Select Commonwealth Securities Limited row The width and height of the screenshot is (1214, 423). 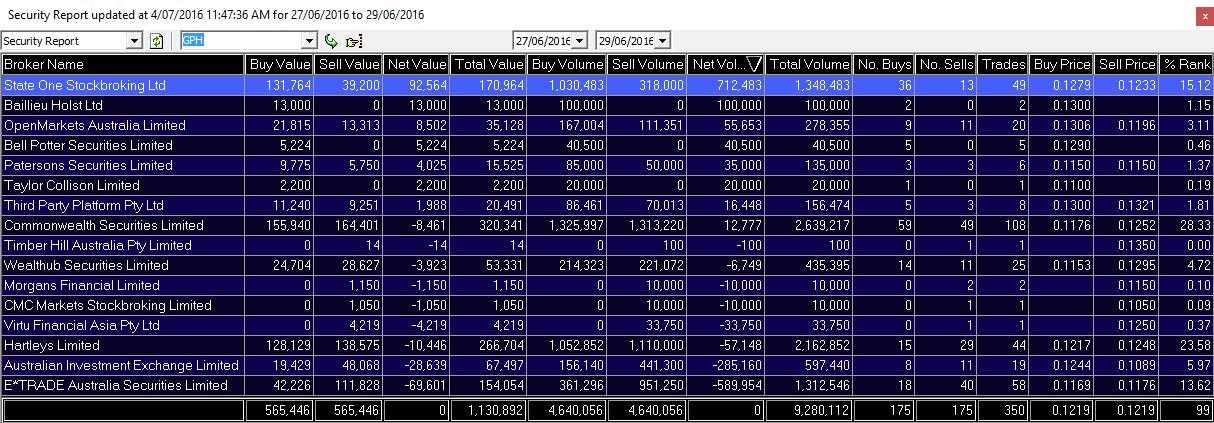tap(606, 226)
